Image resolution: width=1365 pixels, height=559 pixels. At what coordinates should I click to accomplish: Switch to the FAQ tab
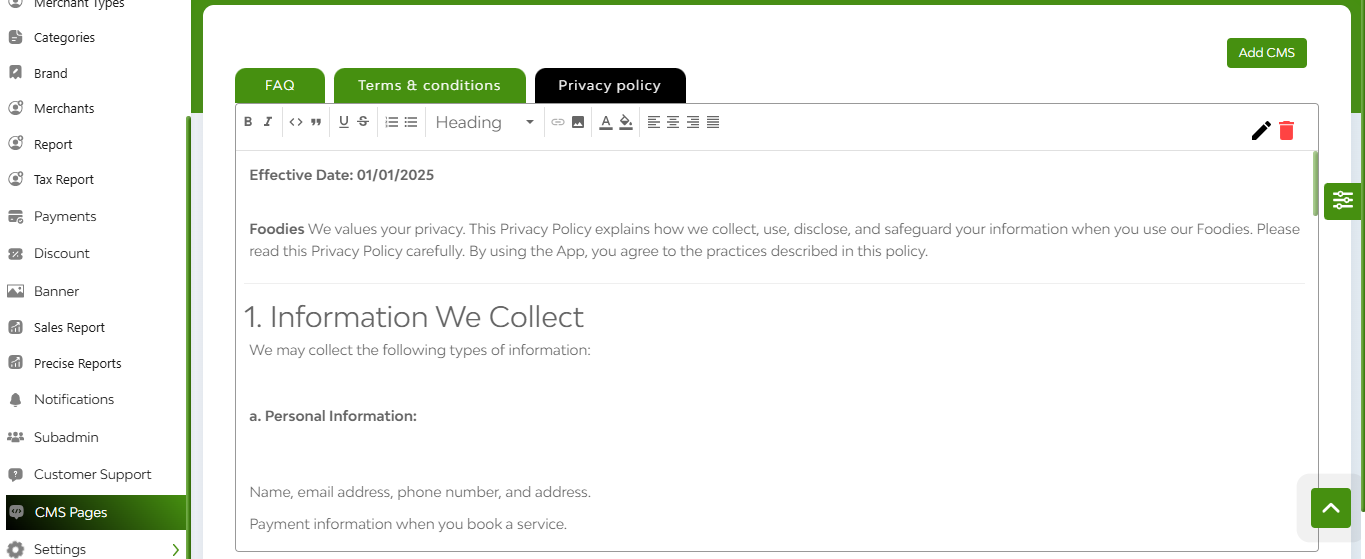click(x=280, y=85)
